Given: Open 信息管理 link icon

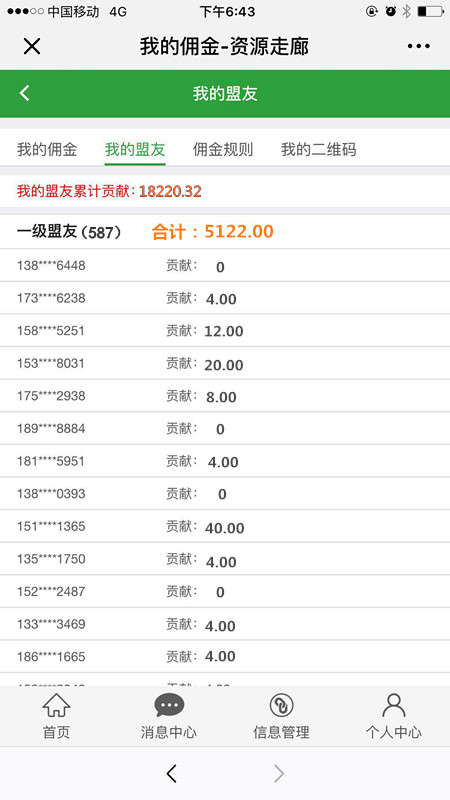Looking at the screenshot, I should click(x=281, y=705).
